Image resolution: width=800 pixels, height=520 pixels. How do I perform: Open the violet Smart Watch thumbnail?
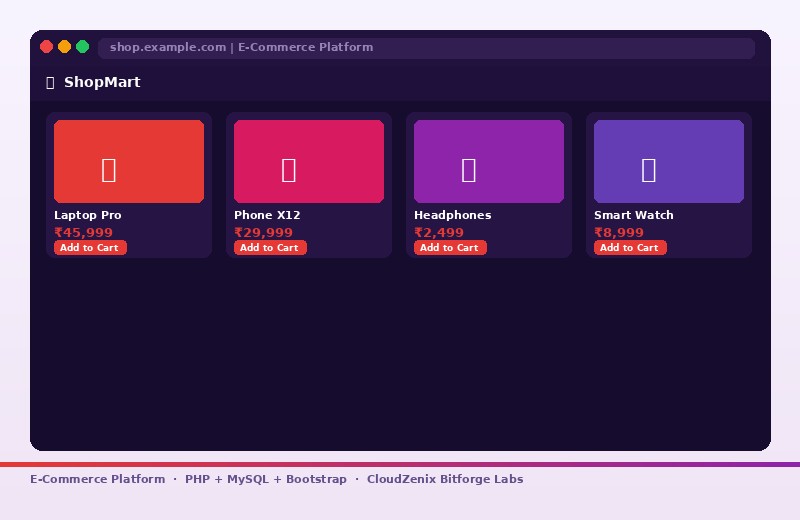click(669, 161)
